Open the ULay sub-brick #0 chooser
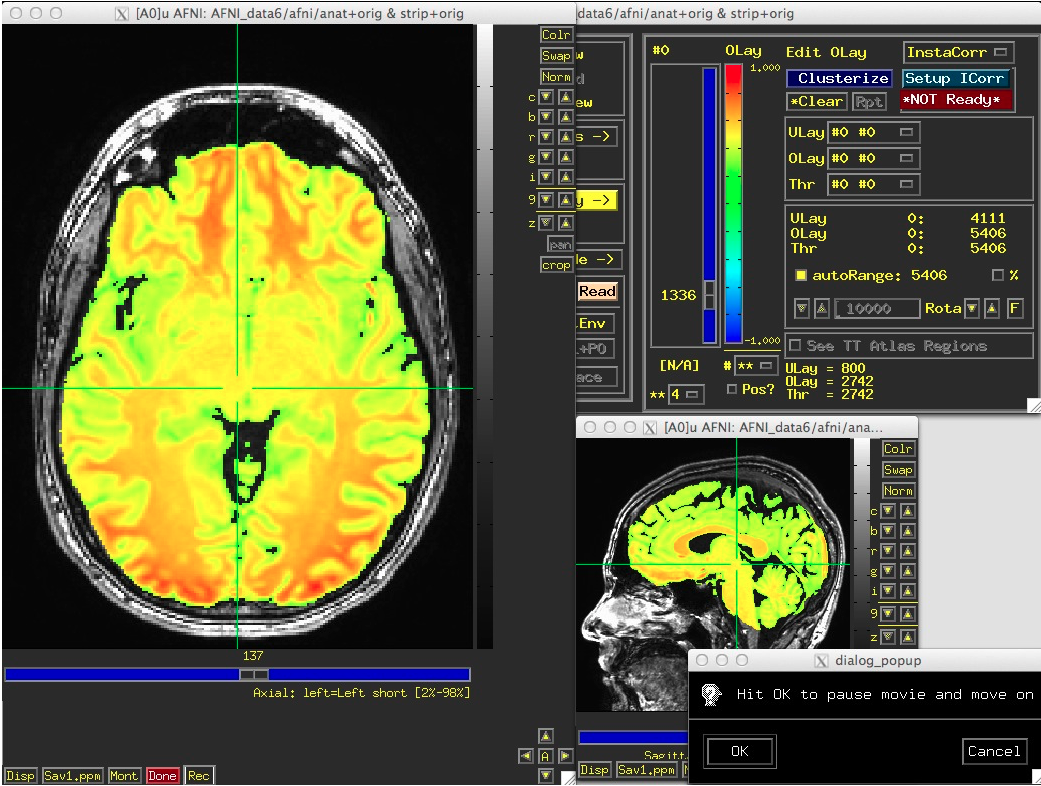The width and height of the screenshot is (1041, 786). [x=874, y=132]
